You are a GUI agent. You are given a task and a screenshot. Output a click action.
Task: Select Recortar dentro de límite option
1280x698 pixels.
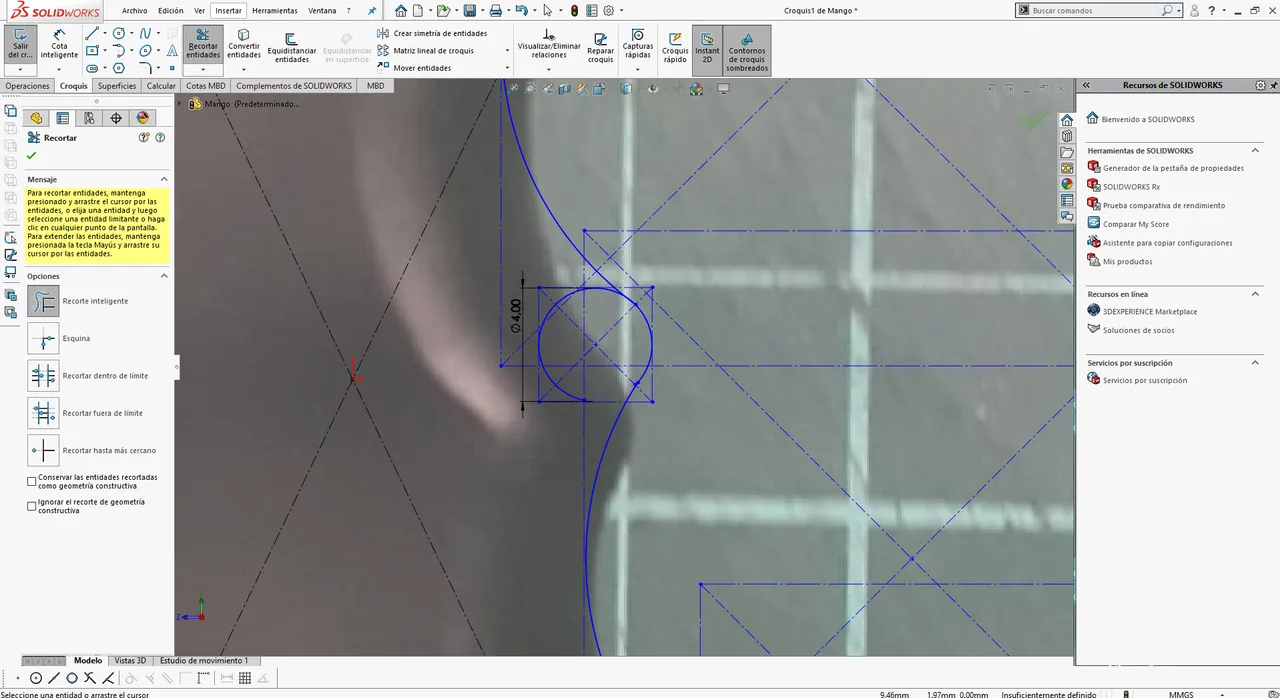[x=44, y=376]
